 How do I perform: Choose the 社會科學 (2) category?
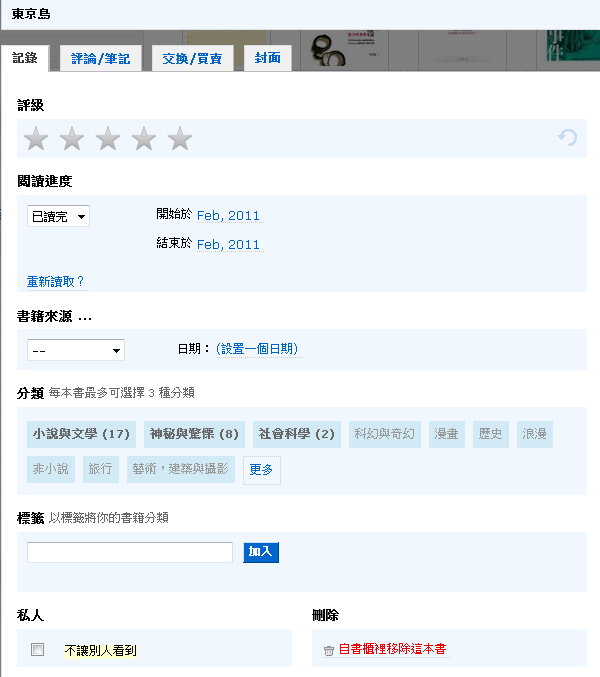(297, 434)
